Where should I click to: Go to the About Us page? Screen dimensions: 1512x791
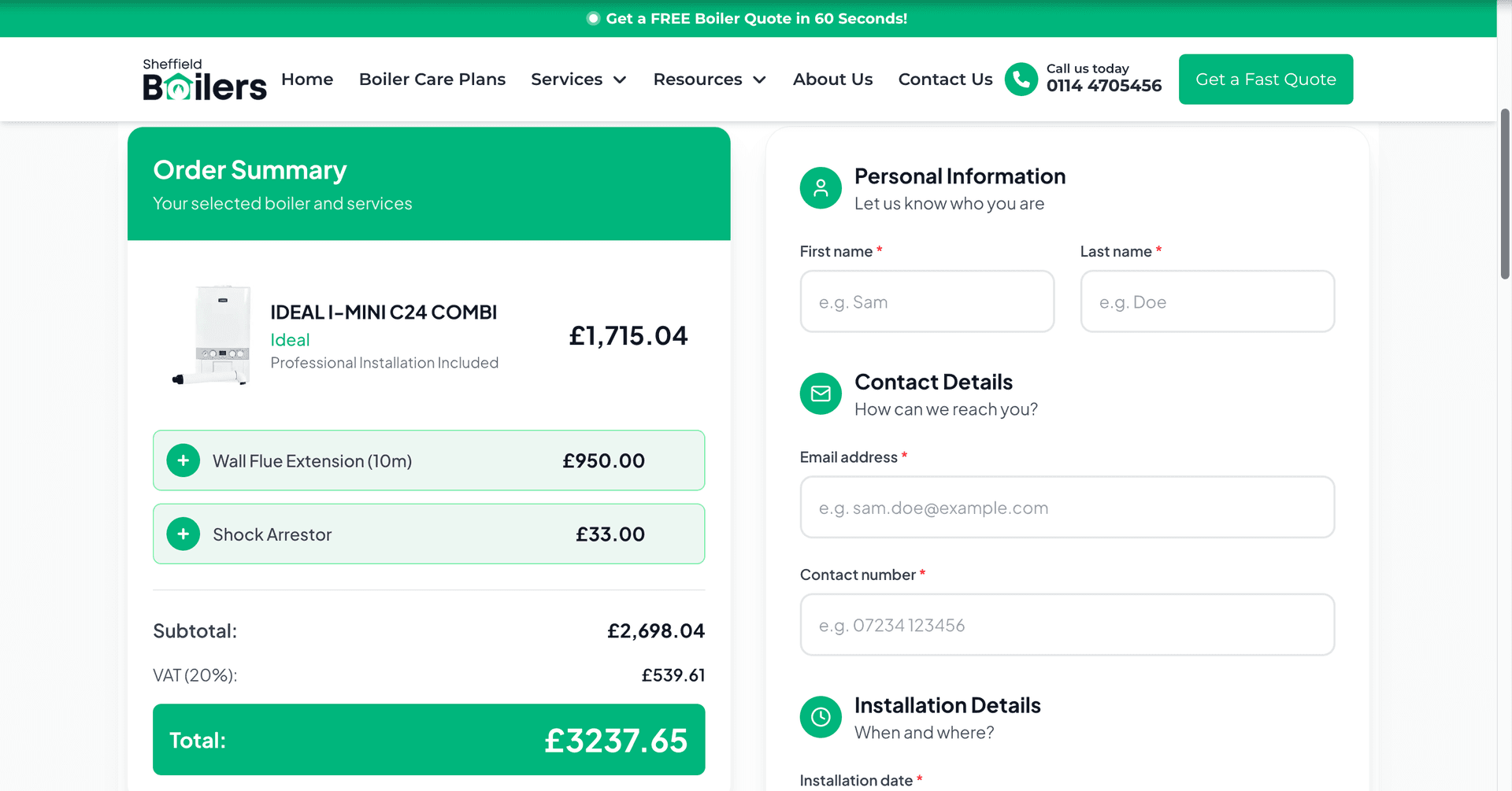[832, 79]
